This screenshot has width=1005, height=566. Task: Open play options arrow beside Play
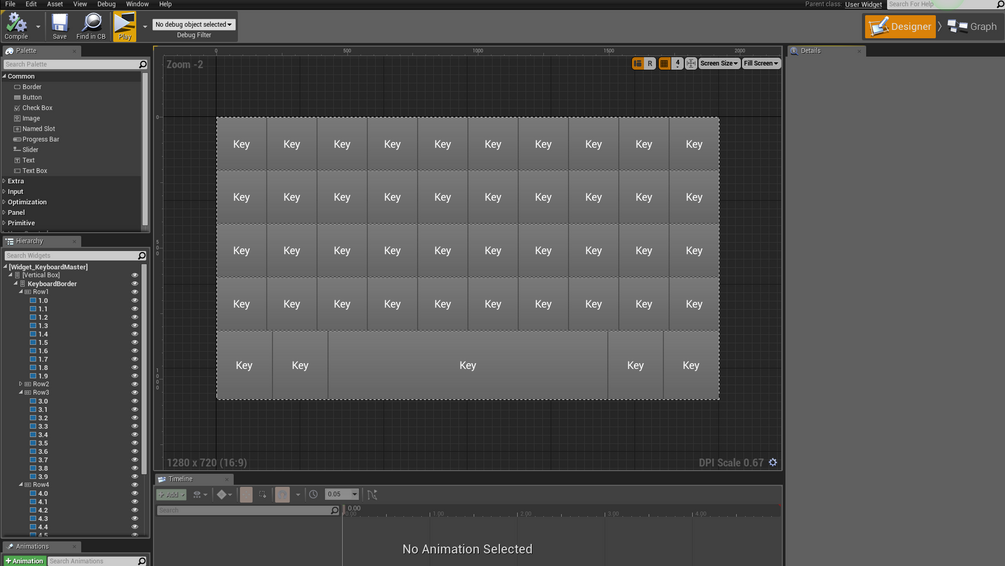click(145, 26)
